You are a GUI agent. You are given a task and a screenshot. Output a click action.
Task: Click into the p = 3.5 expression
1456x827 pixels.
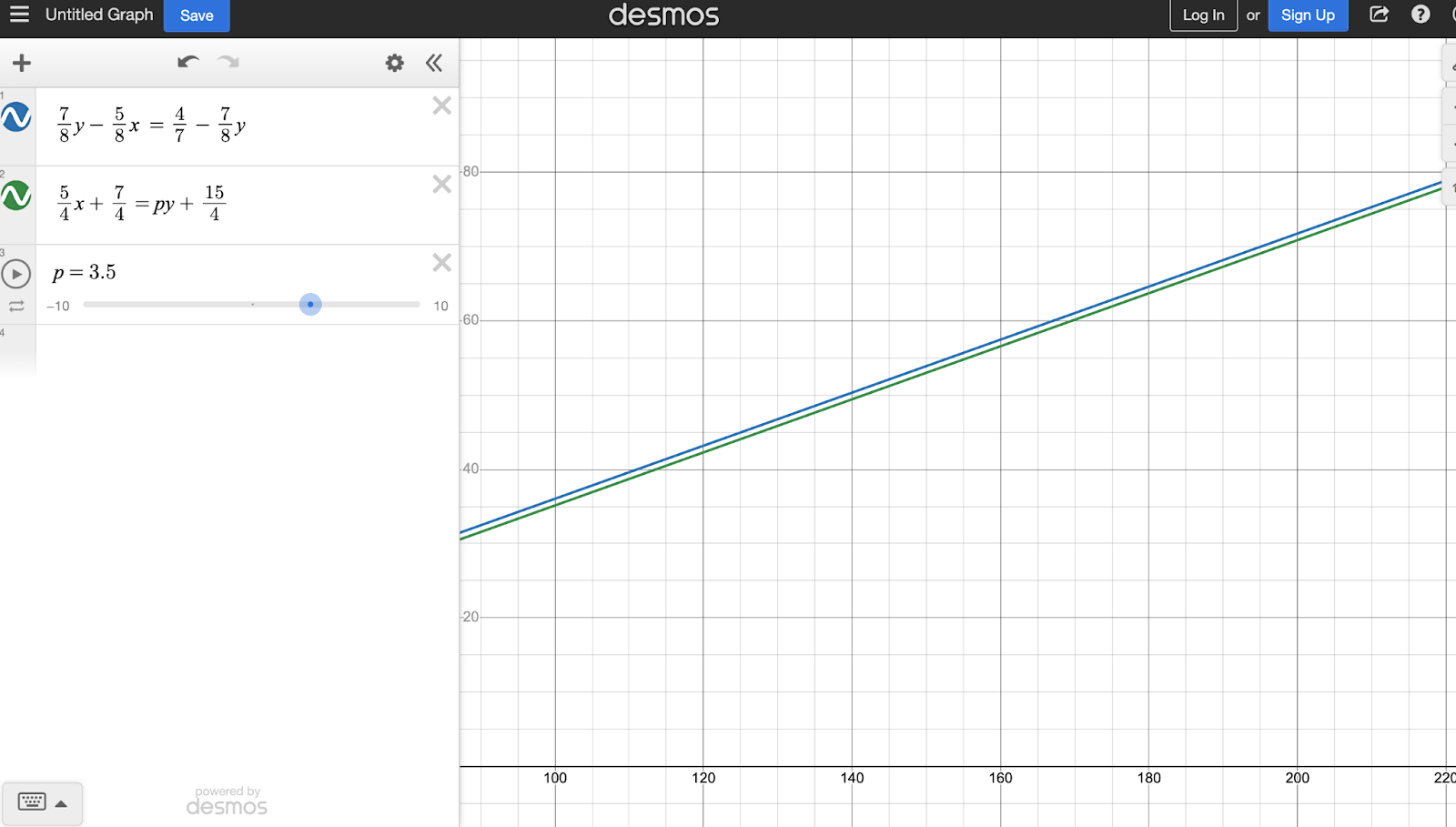[x=85, y=272]
